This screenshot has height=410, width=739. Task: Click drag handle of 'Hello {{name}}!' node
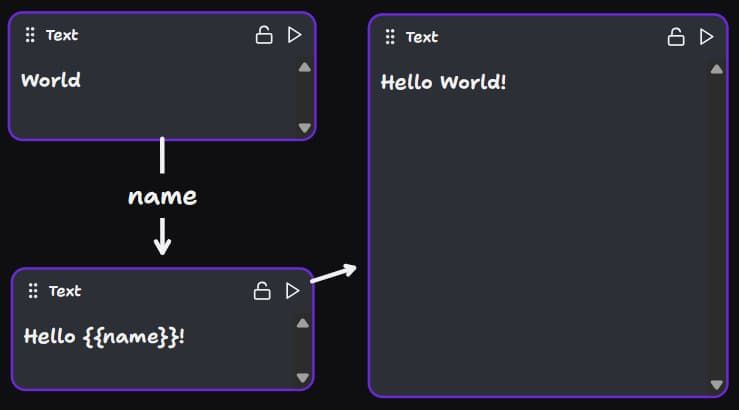(33, 291)
